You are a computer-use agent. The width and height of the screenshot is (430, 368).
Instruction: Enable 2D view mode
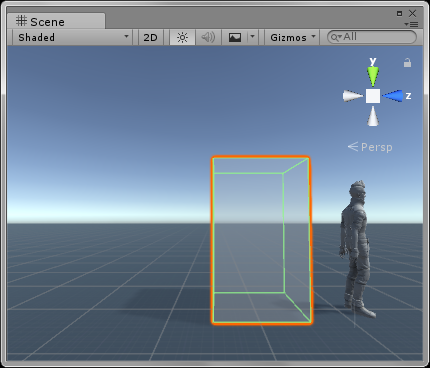(x=150, y=37)
